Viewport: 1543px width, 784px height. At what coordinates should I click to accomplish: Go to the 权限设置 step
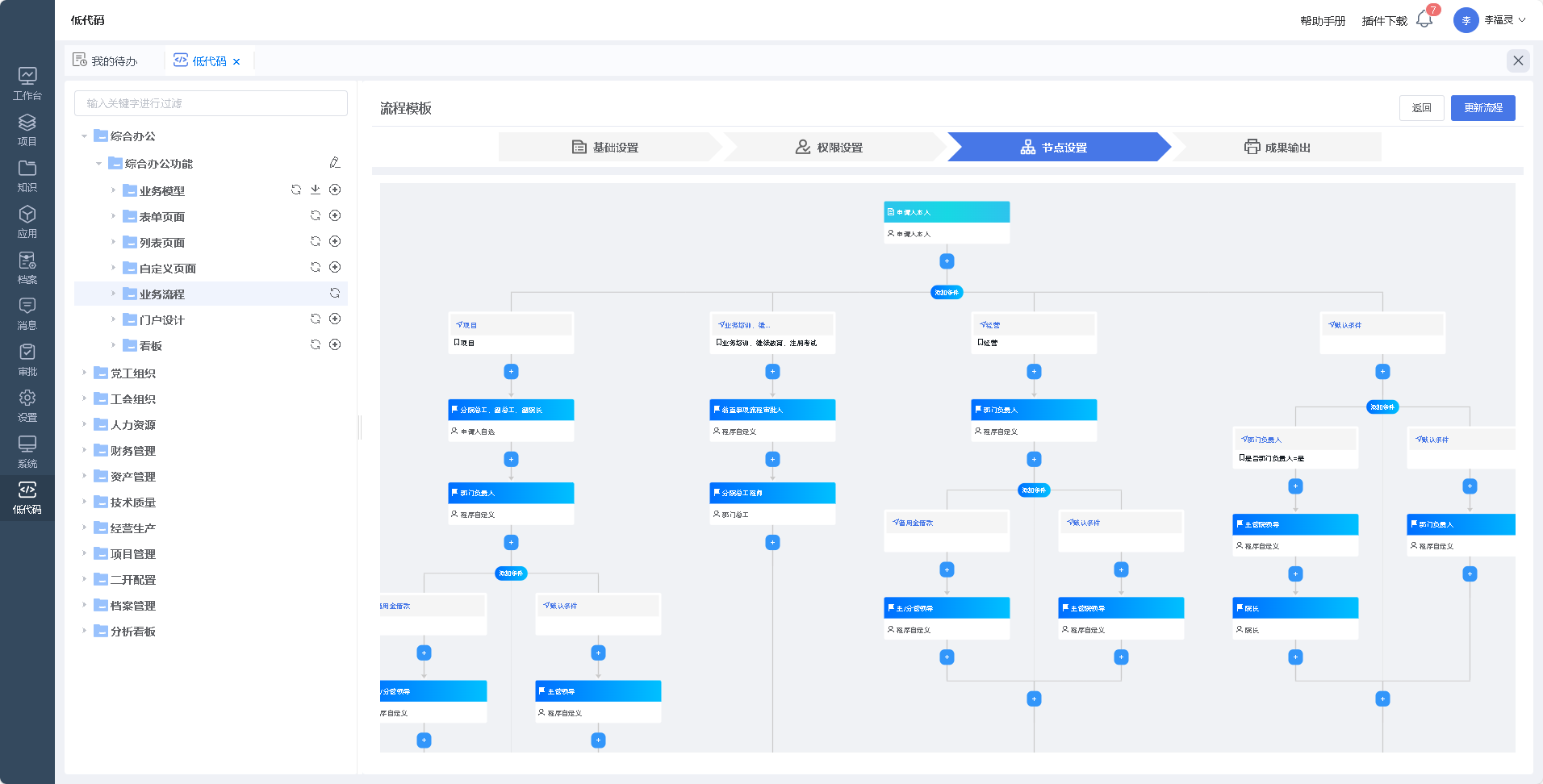pyautogui.click(x=830, y=148)
